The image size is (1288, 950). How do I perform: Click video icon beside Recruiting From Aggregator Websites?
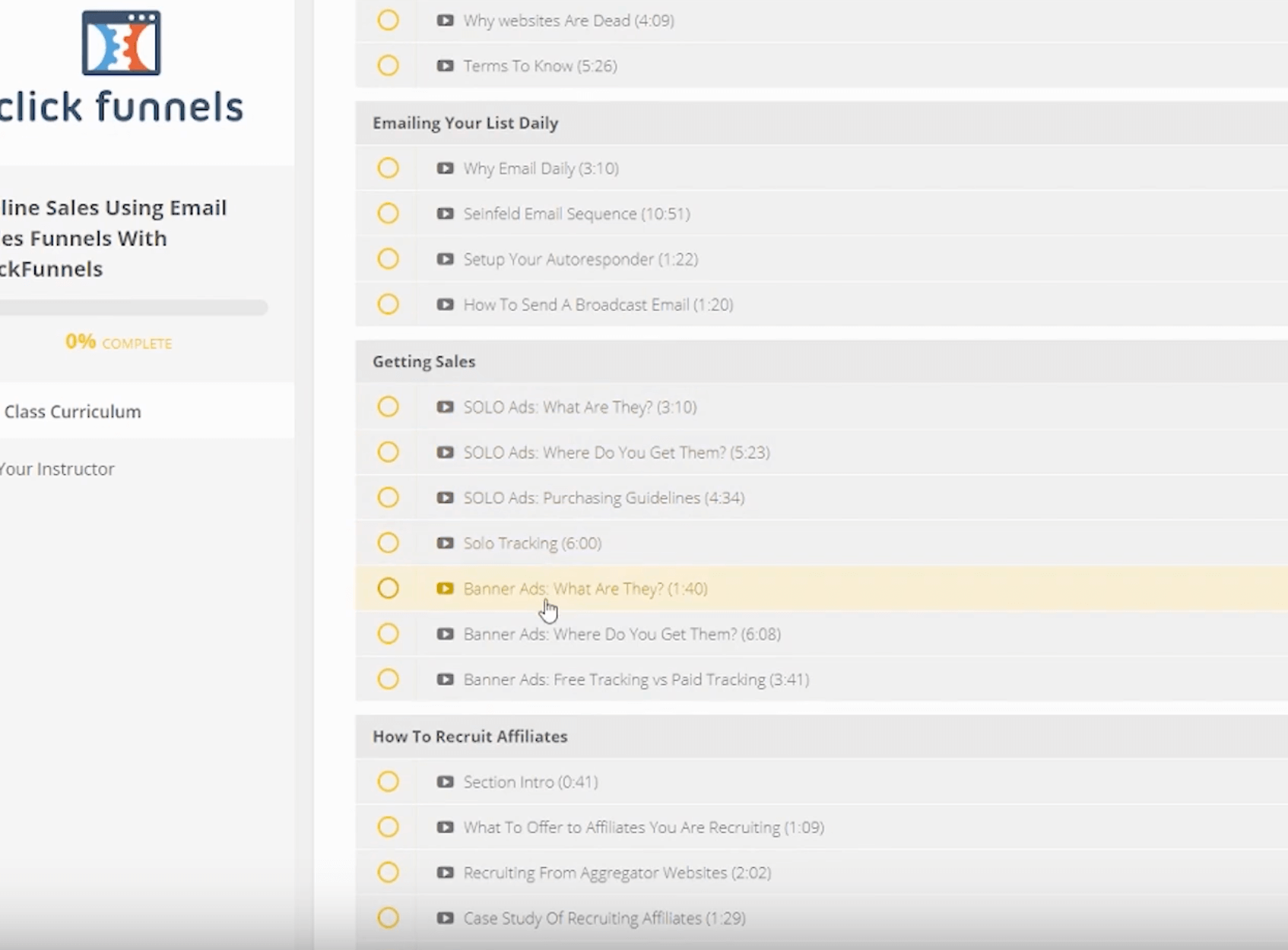click(x=445, y=872)
